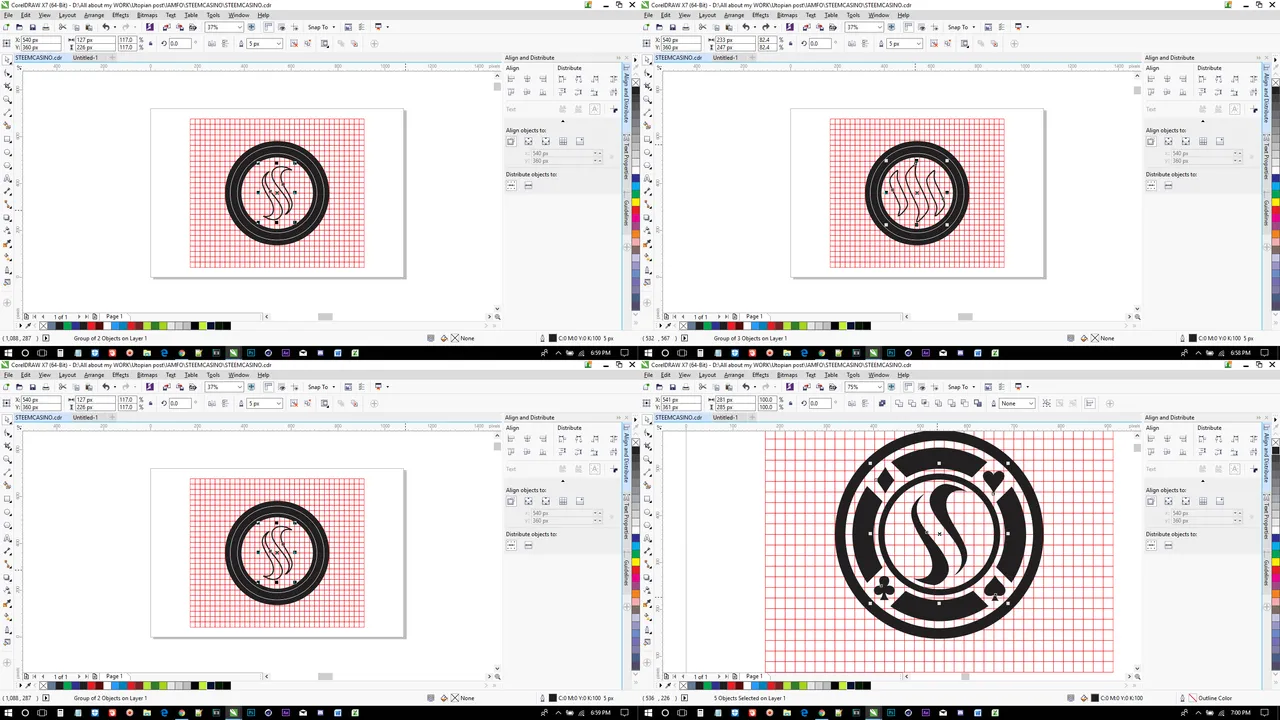Select the Zoom tool in top-right window toolbox
The height and width of the screenshot is (720, 1280).
pyautogui.click(x=648, y=101)
